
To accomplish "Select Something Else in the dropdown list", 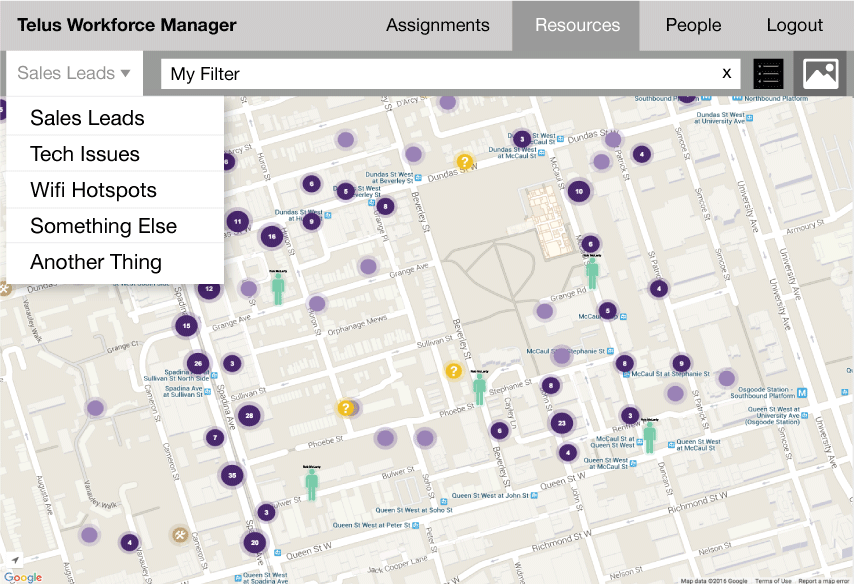I will pyautogui.click(x=115, y=226).
